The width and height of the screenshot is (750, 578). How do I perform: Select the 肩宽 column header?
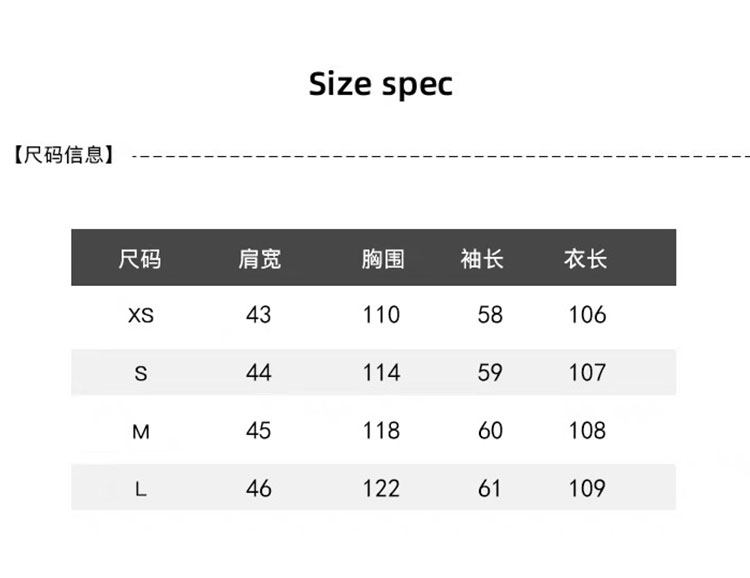259,259
